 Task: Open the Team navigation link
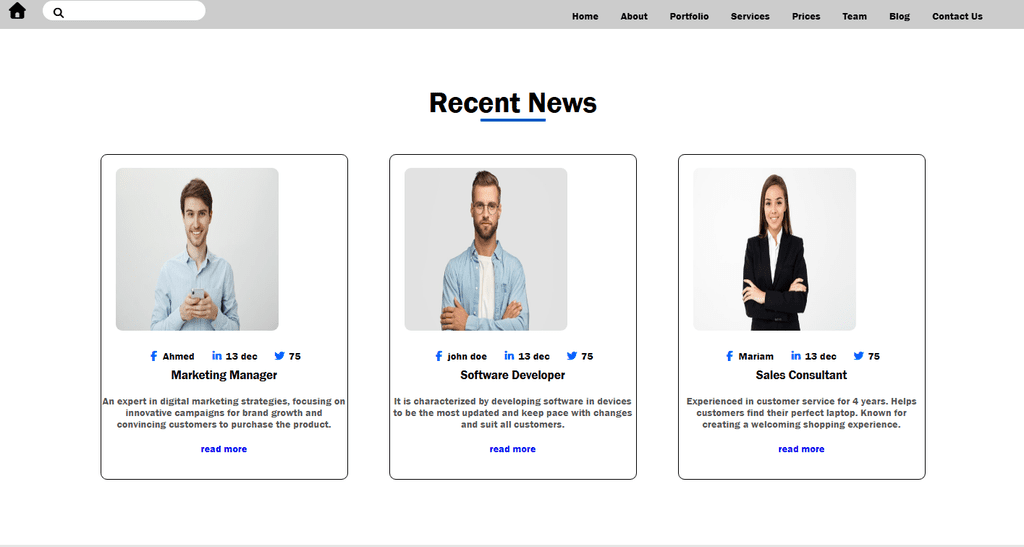coord(854,16)
